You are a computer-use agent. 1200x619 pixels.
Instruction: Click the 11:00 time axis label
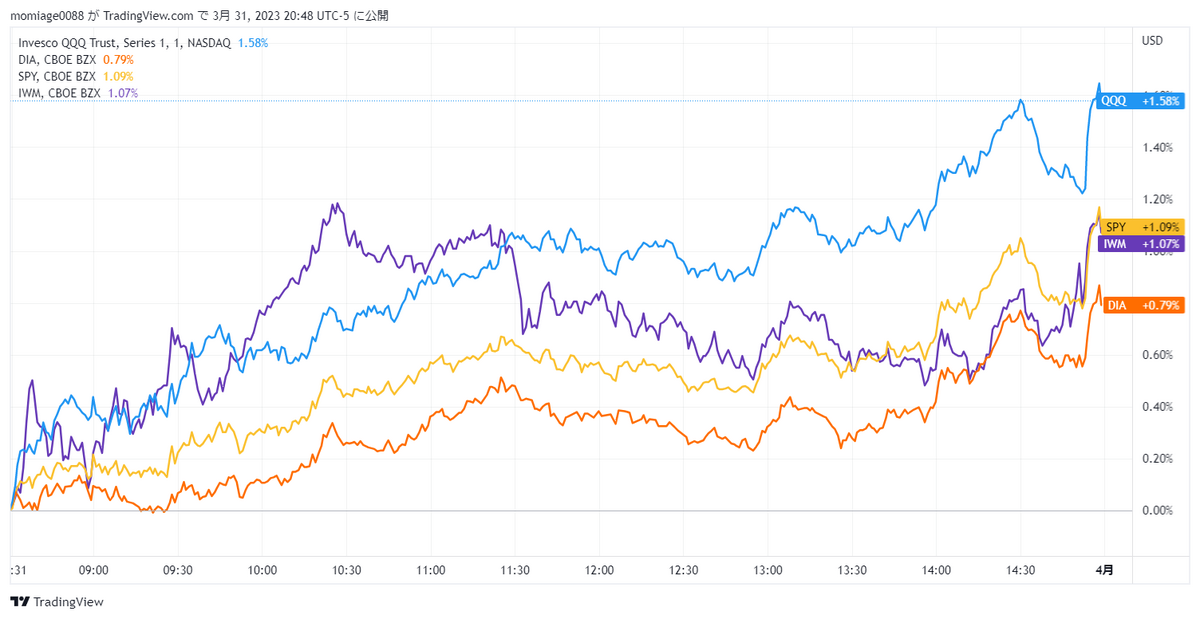(430, 569)
